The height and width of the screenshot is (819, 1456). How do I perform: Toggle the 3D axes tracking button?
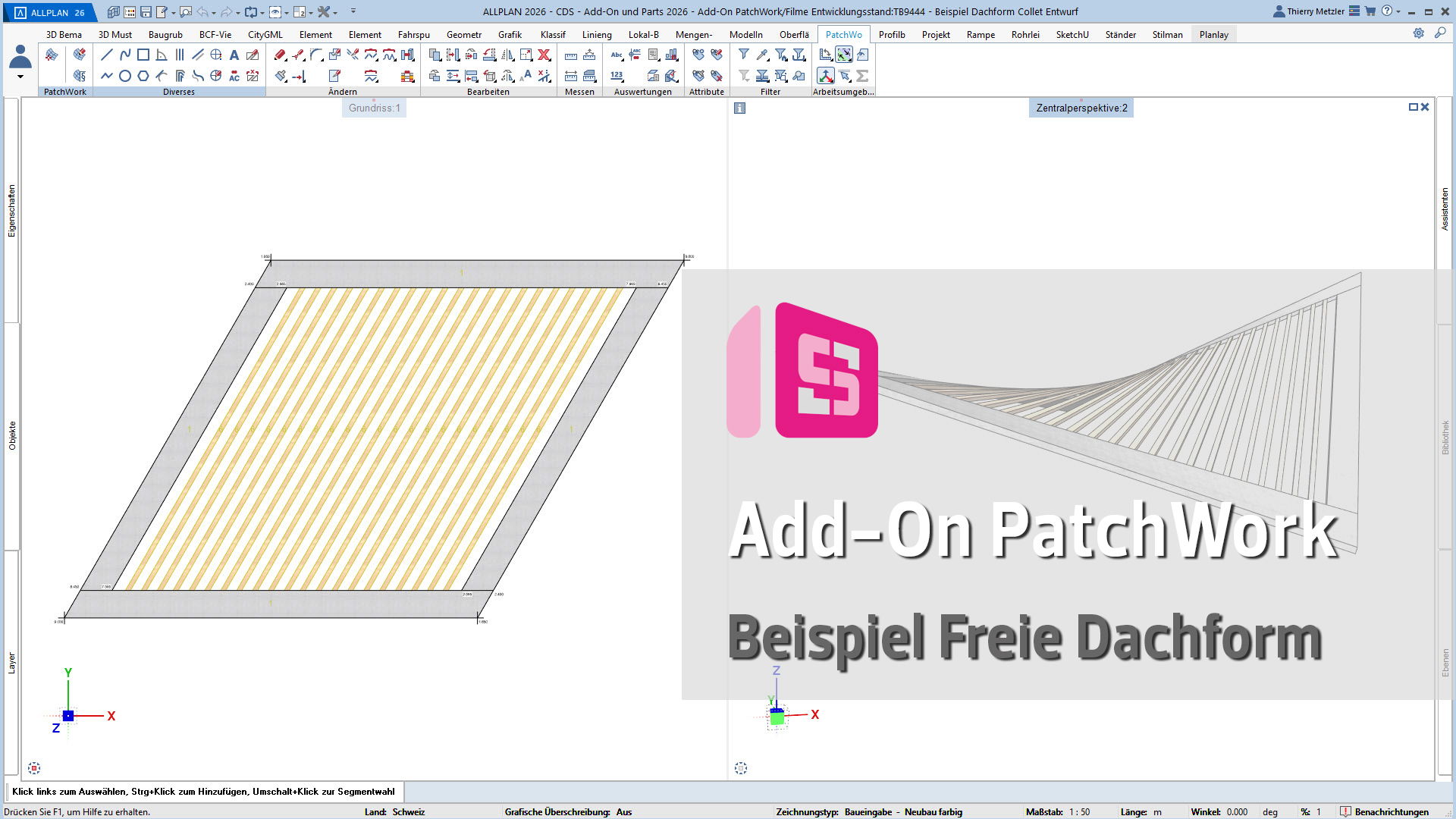[826, 76]
